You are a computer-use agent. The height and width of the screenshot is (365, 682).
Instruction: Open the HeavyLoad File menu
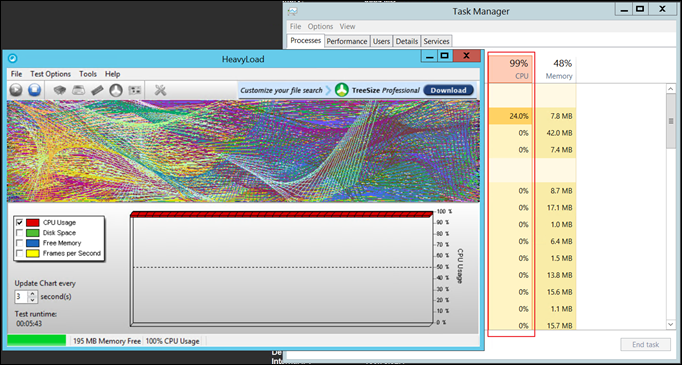coord(17,74)
